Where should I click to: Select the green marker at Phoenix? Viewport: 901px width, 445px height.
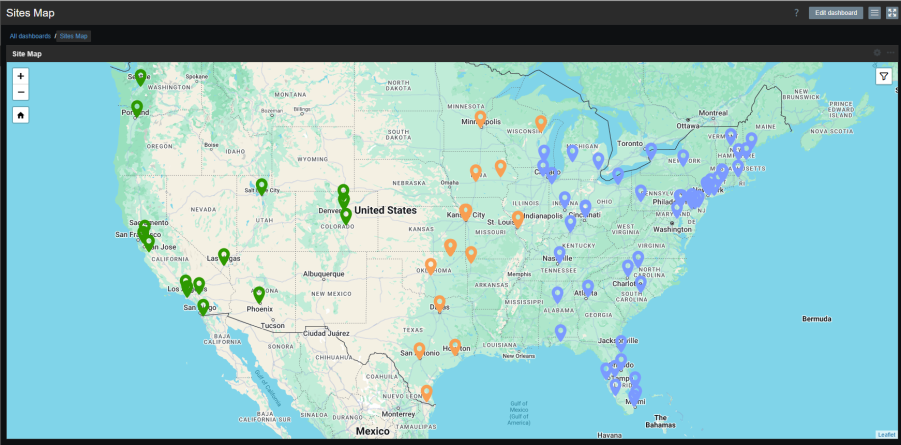point(259,295)
